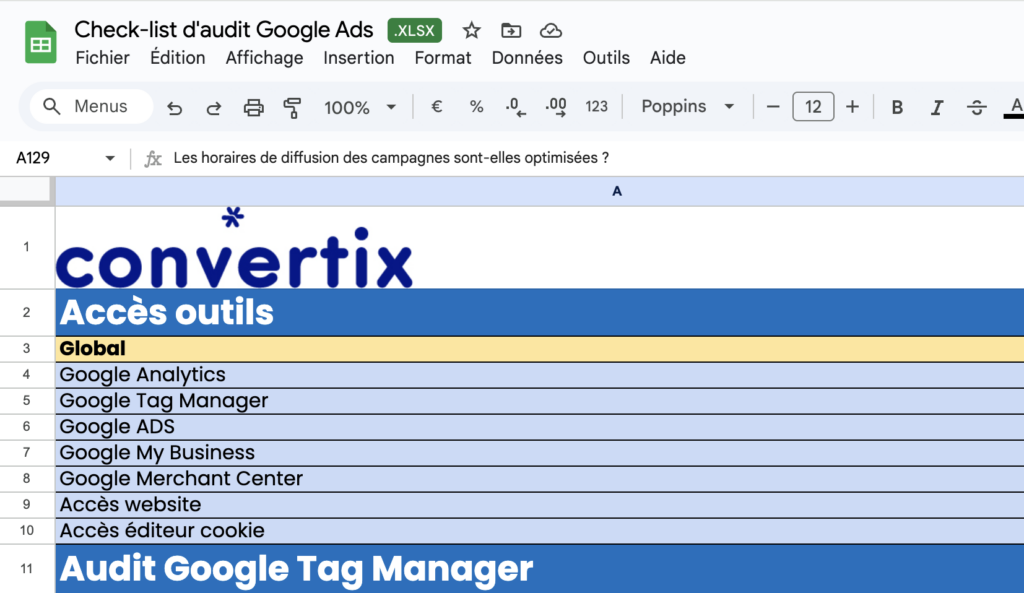Image resolution: width=1024 pixels, height=593 pixels.
Task: Click the move to folder icon
Action: pos(511,31)
